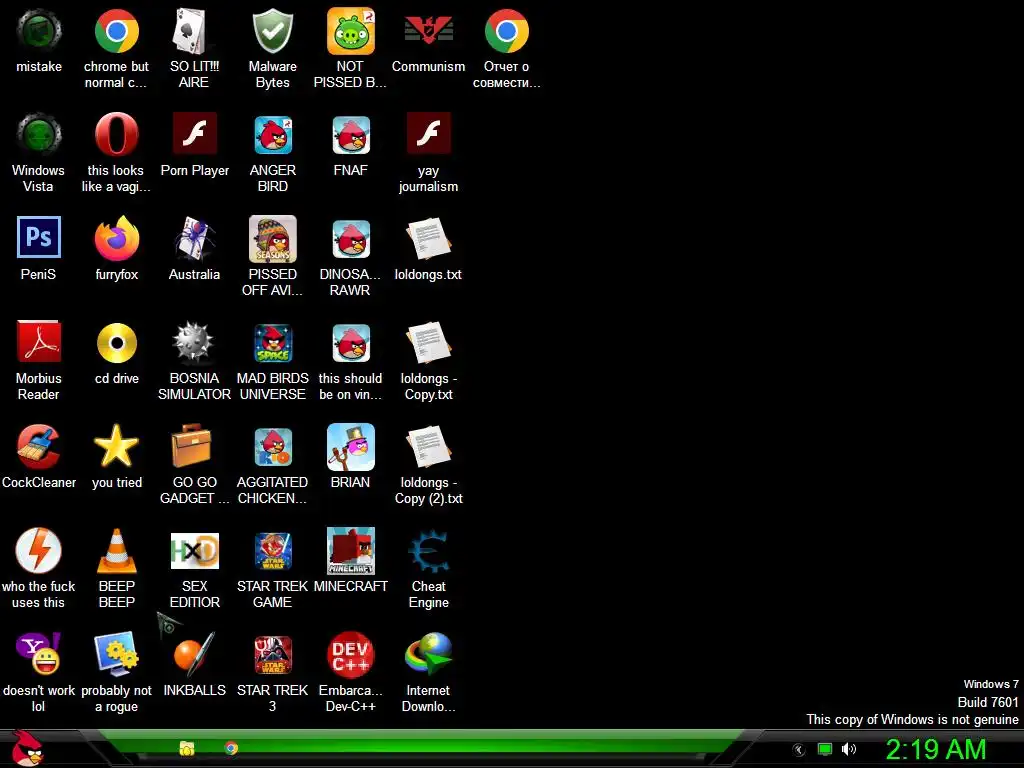Screen dimensions: 1024x768
Task: Launch Embarca... Dev-C++ icon
Action: pyautogui.click(x=351, y=655)
